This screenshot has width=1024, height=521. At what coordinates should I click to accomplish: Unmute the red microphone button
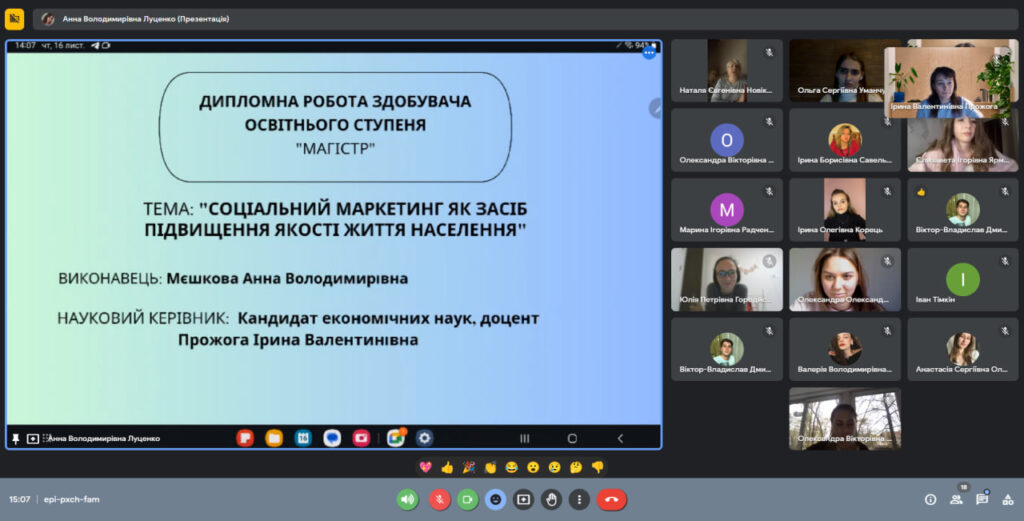(439, 499)
